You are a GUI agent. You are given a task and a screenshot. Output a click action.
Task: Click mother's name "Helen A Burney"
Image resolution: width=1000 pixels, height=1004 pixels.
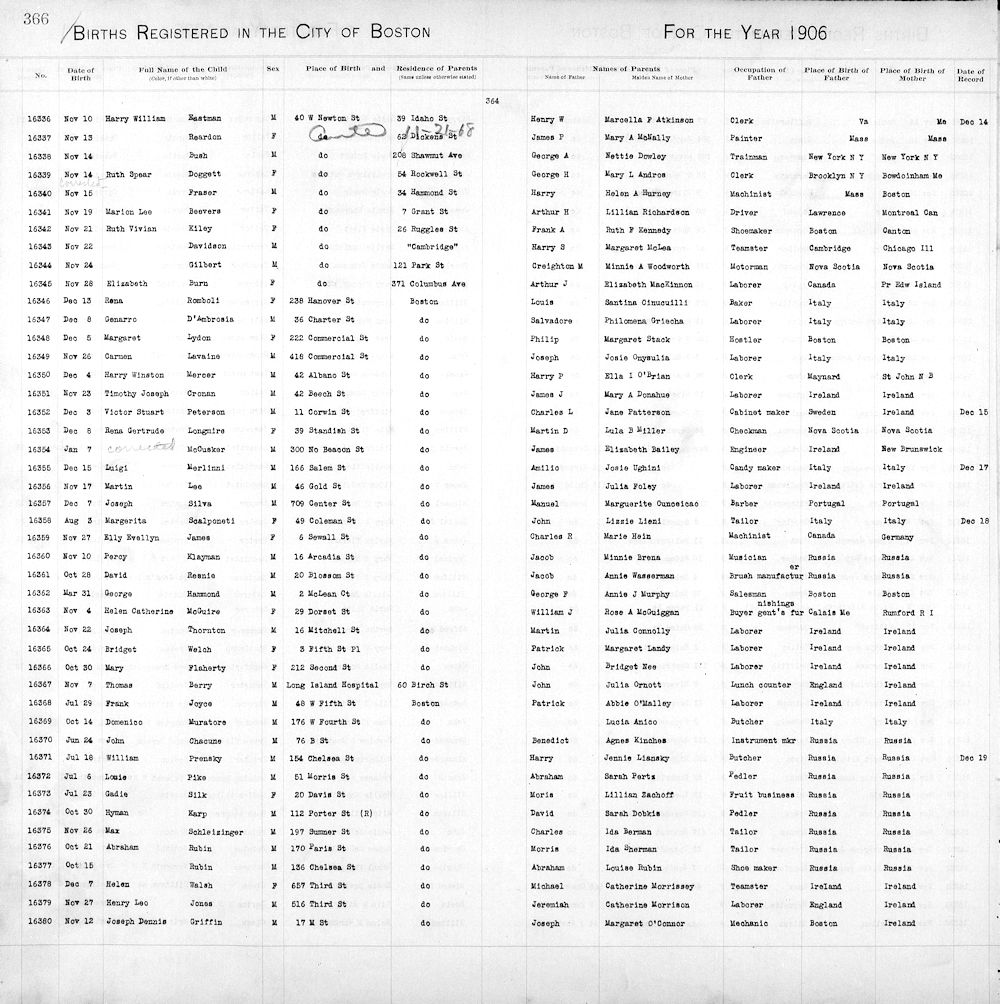637,193
